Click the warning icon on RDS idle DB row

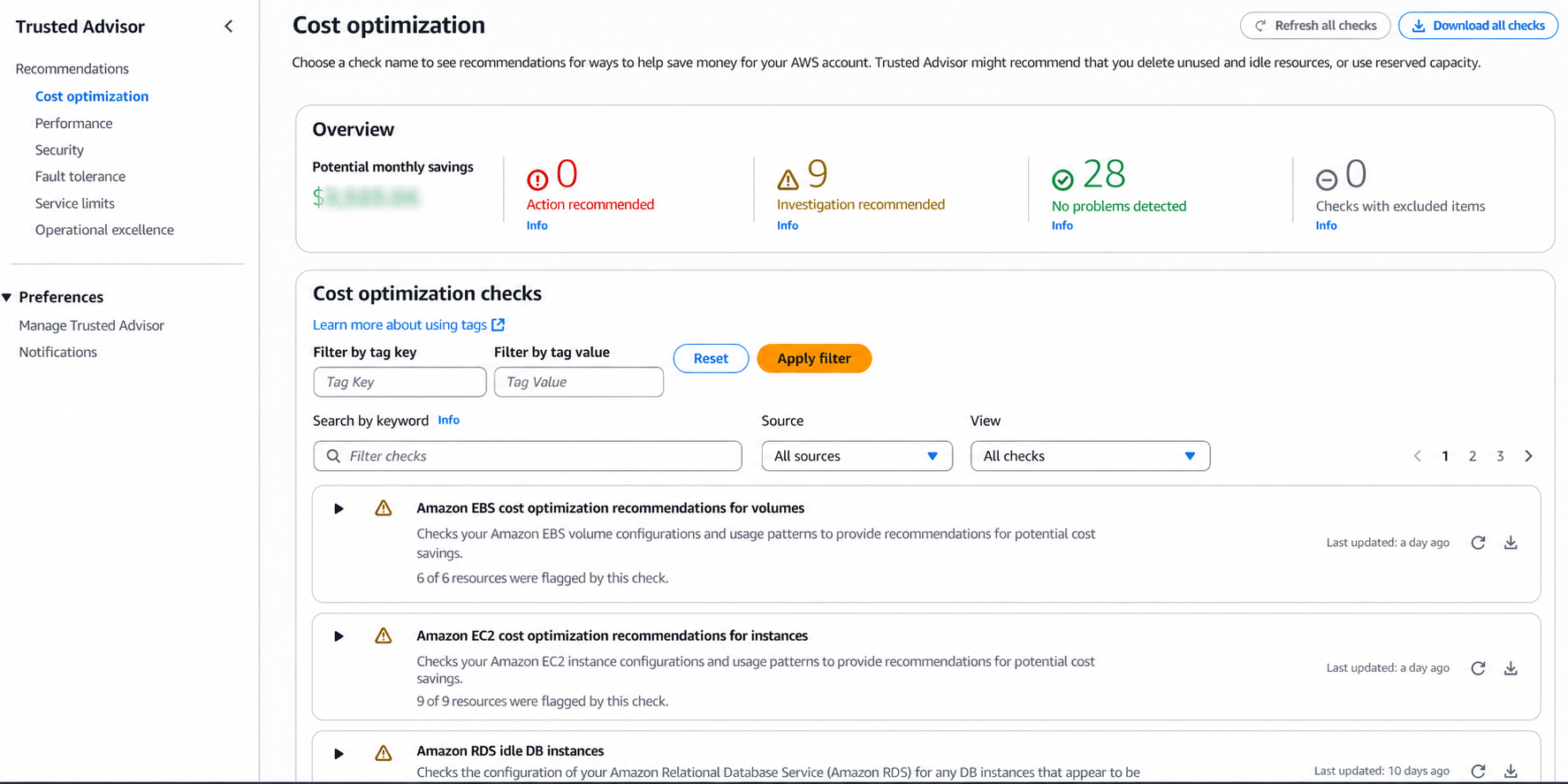(x=383, y=753)
